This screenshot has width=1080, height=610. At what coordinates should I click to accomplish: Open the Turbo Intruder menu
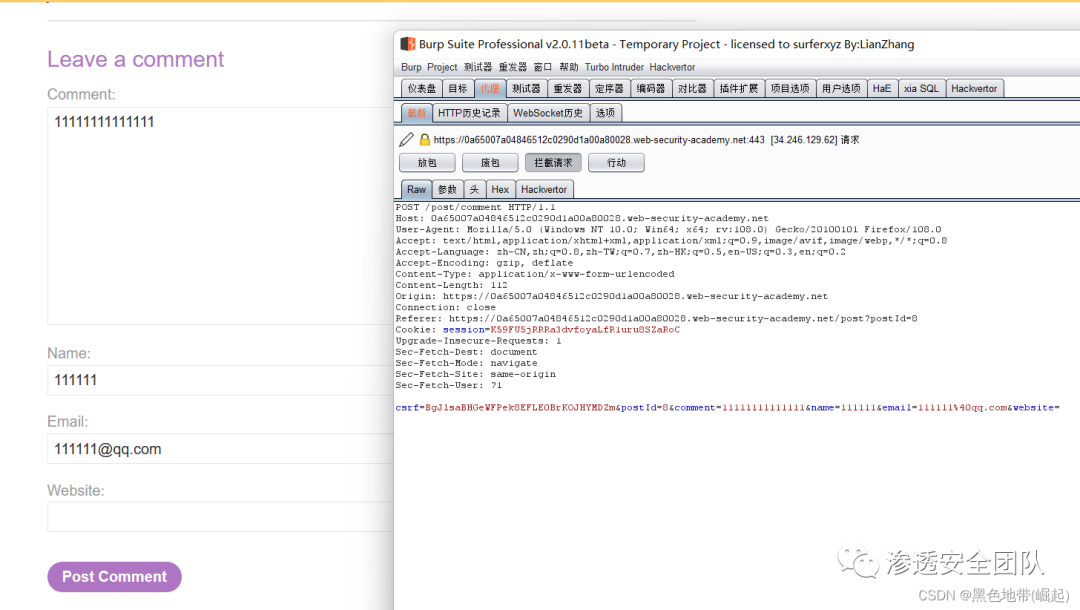click(x=614, y=67)
